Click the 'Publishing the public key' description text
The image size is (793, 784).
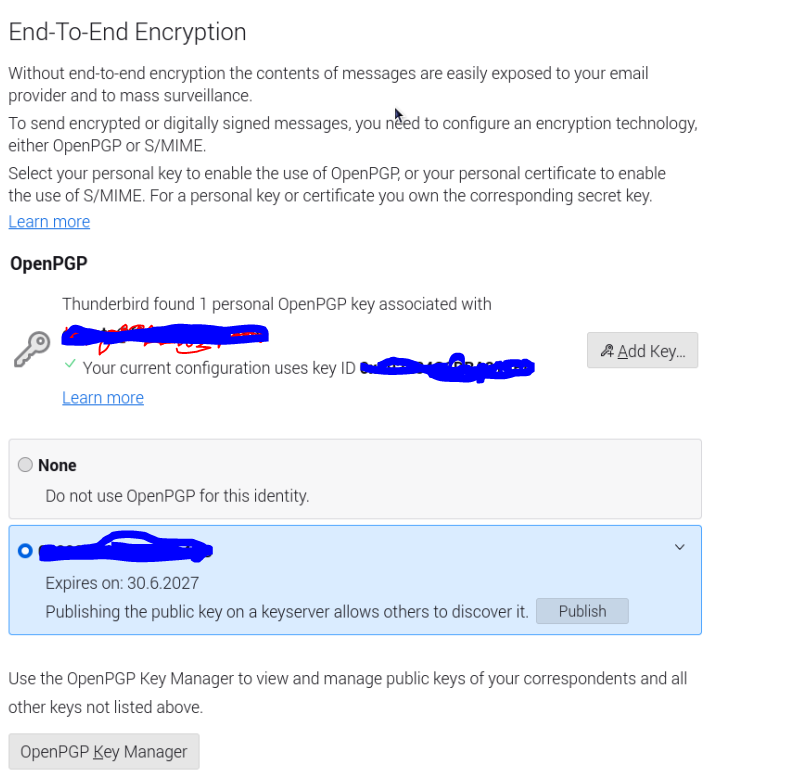(287, 611)
